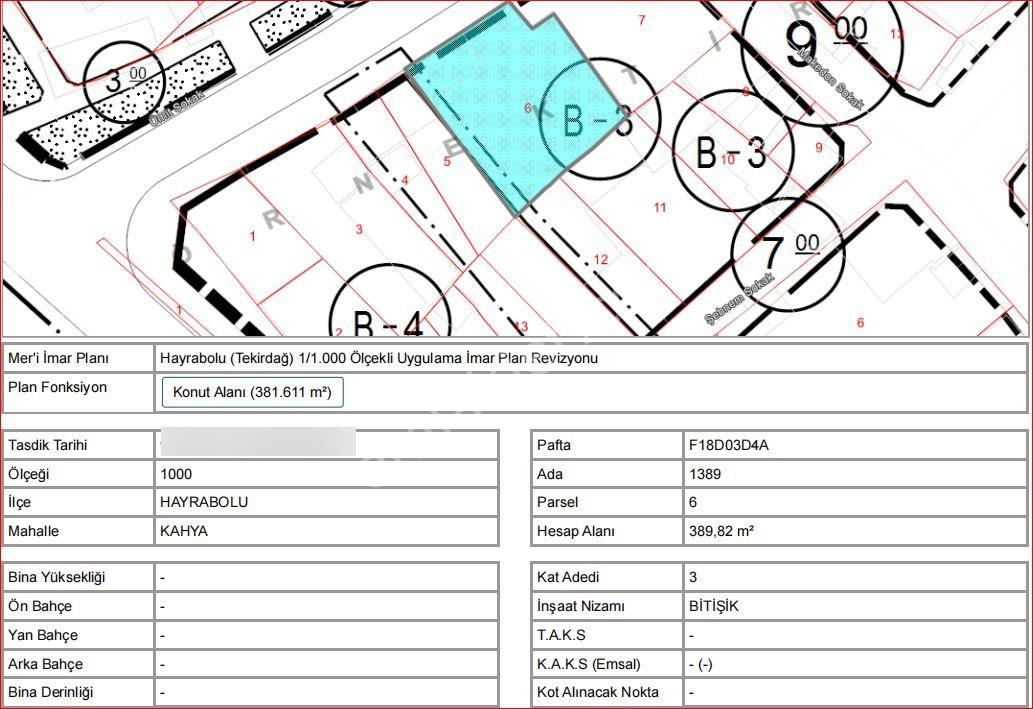
Task: Click the 'Şebnem Sokak' street label on map
Action: click(740, 298)
